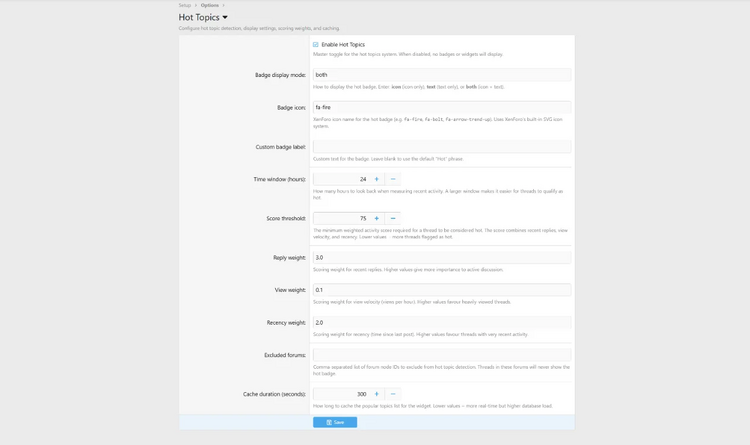Toggle the Enable Hot Topics checkbox
This screenshot has height=445, width=750.
point(316,45)
